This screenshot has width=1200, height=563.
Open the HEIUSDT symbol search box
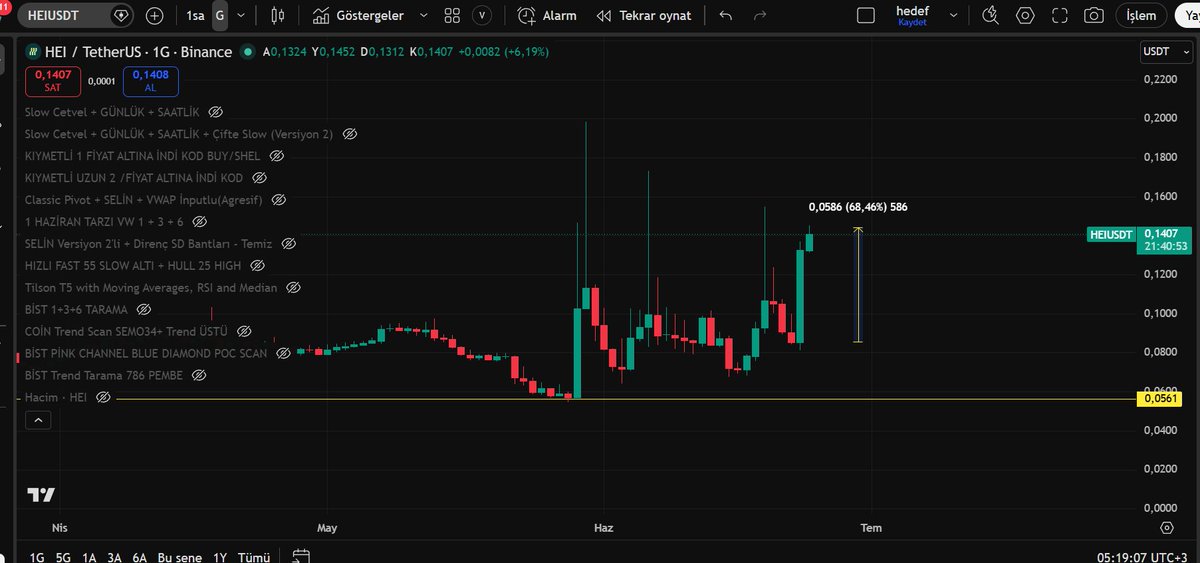(x=69, y=16)
